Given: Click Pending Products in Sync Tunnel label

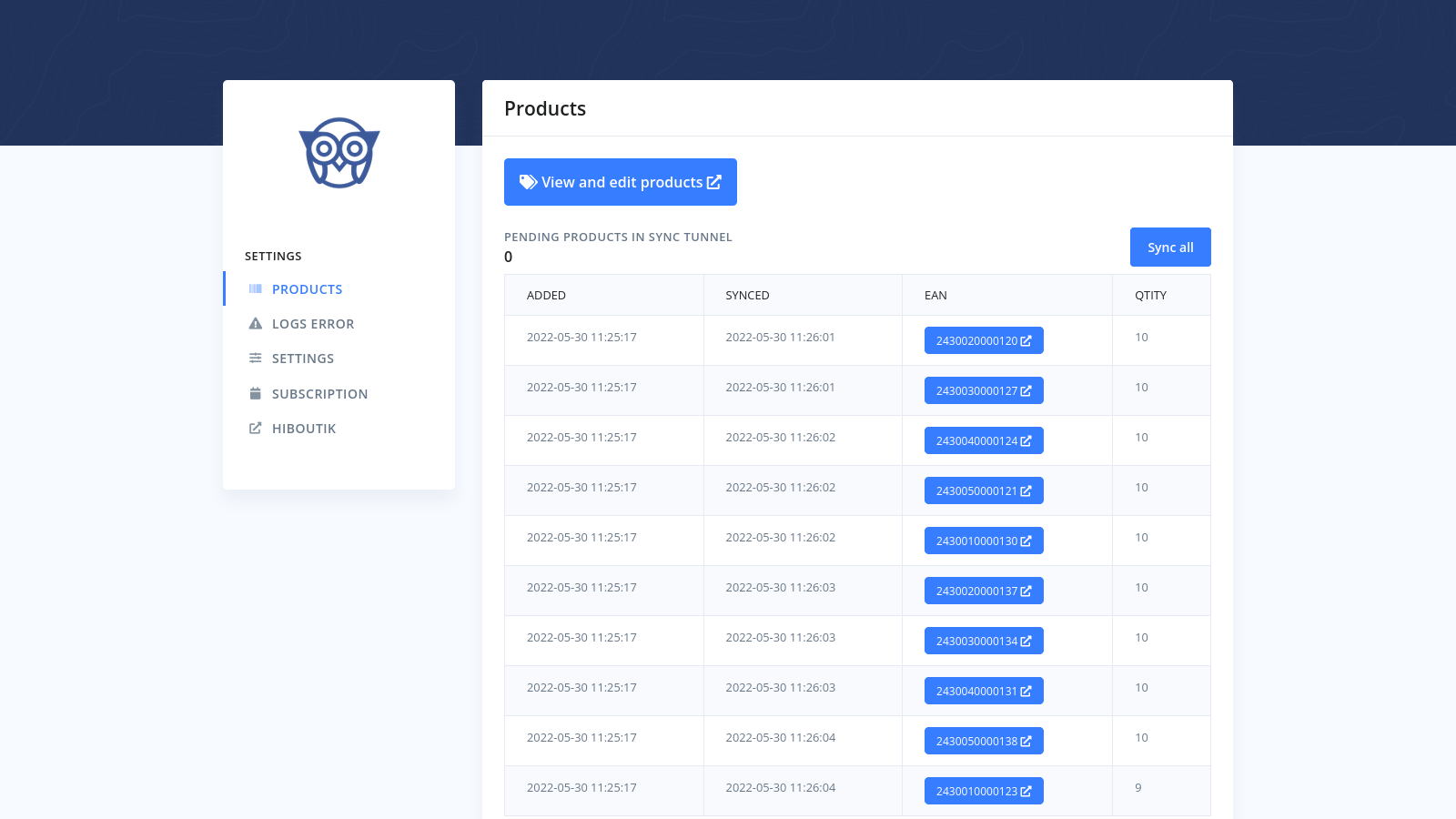Looking at the screenshot, I should (x=618, y=237).
